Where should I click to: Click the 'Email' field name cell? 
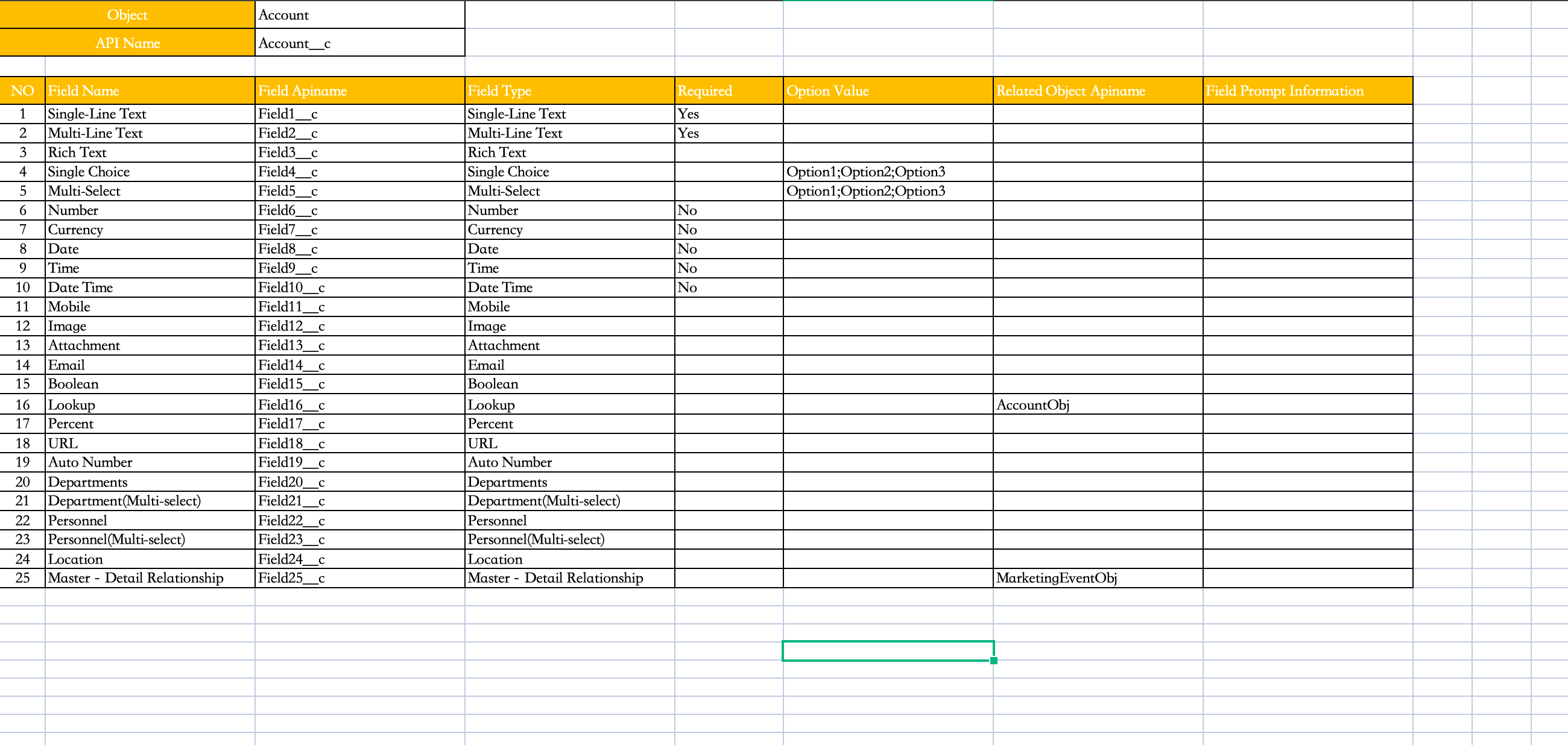coord(150,365)
